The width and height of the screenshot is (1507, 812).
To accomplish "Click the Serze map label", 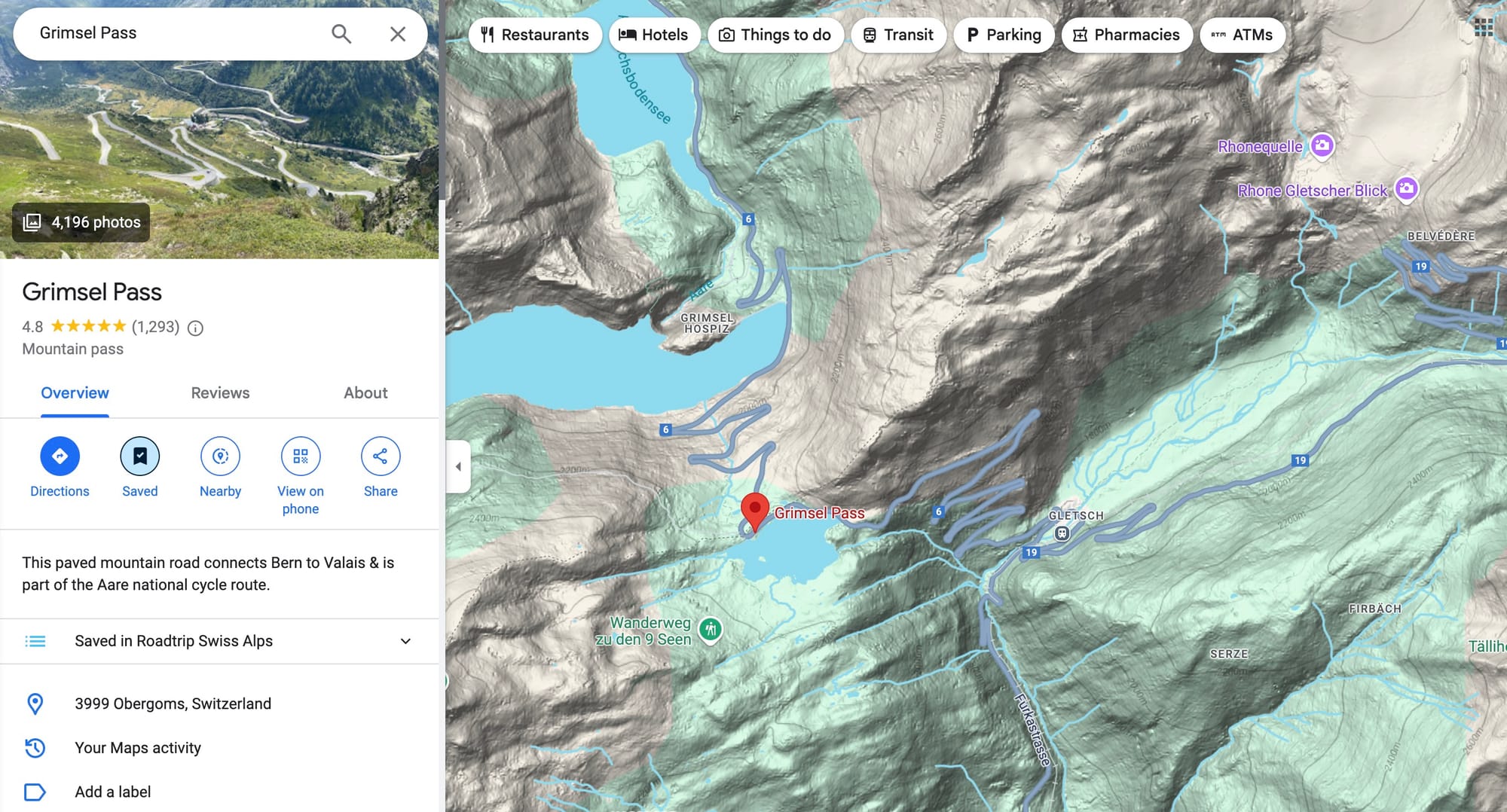I will tap(1229, 654).
